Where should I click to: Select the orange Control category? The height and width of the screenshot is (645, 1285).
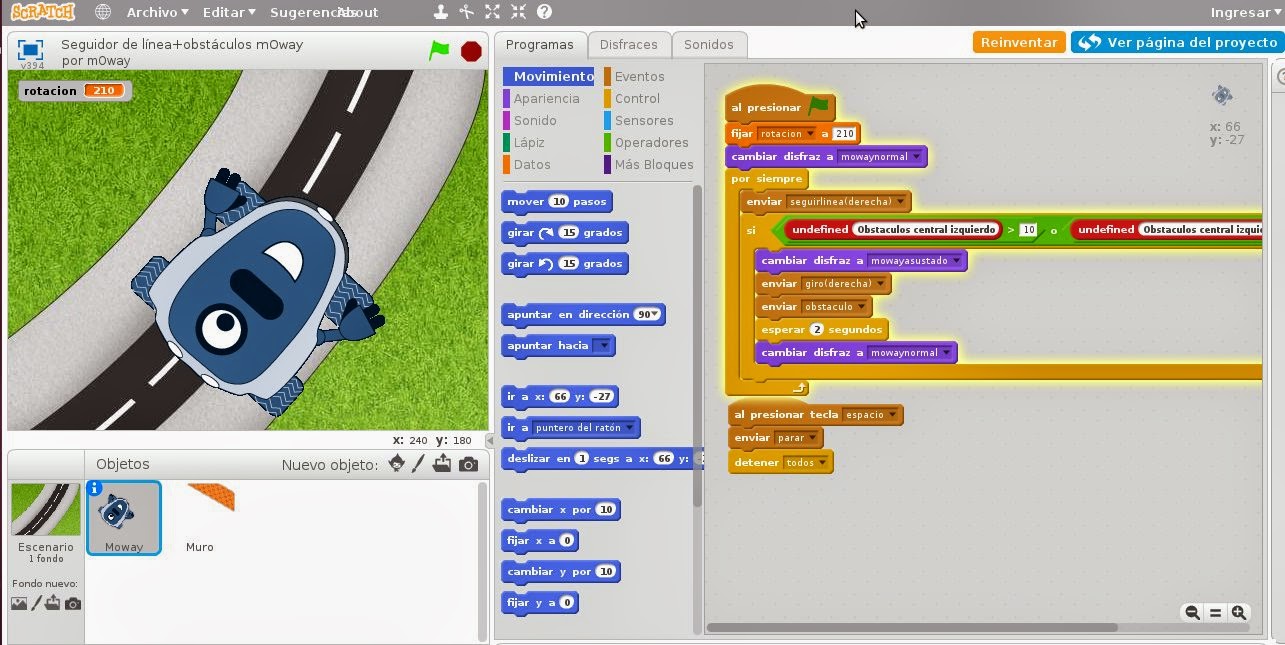coord(640,98)
